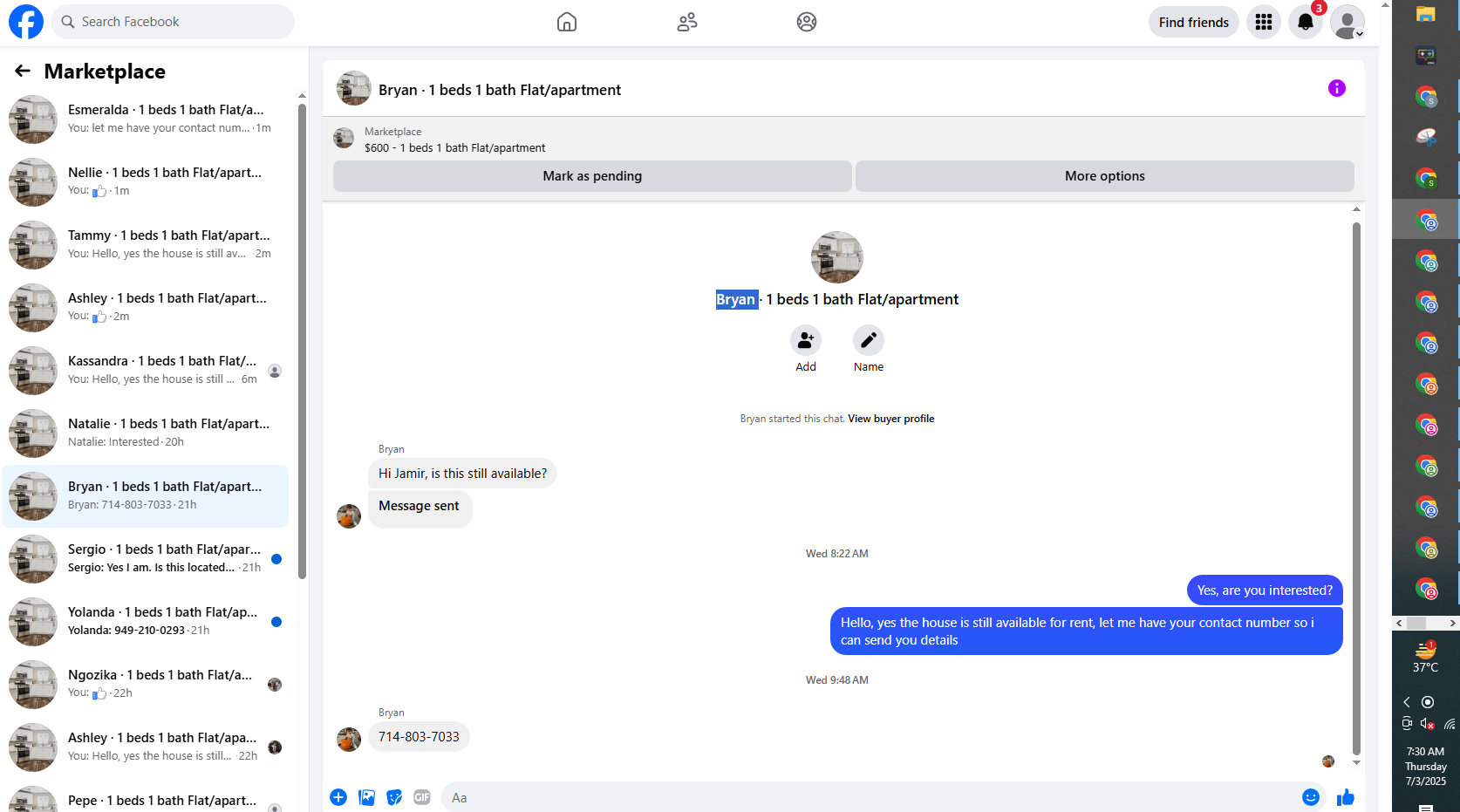
Task: Open File Explorer from taskbar
Action: click(1426, 15)
